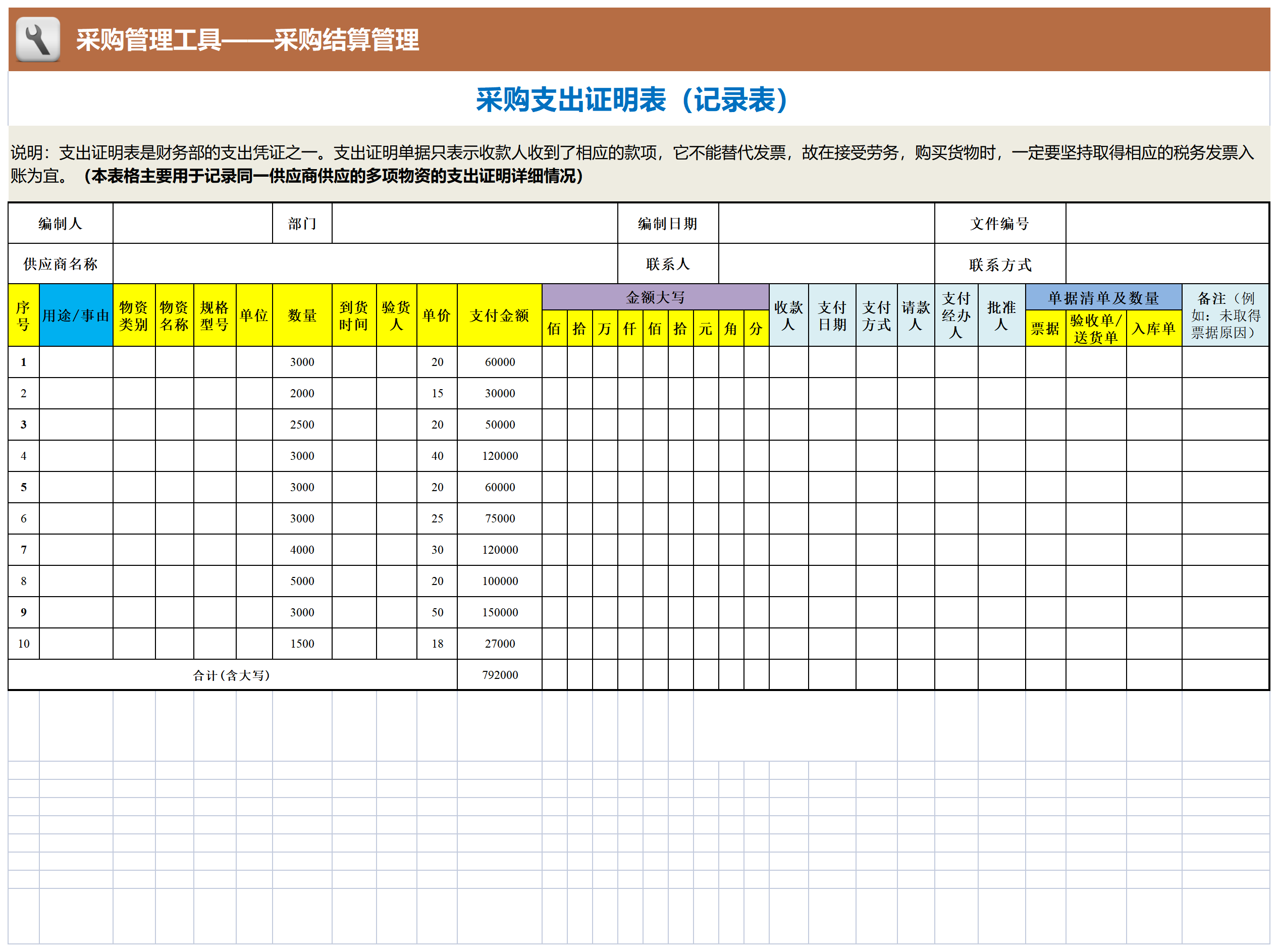Screen dimensions: 1278x952
Task: Select unit price 18 in row 10
Action: [437, 643]
